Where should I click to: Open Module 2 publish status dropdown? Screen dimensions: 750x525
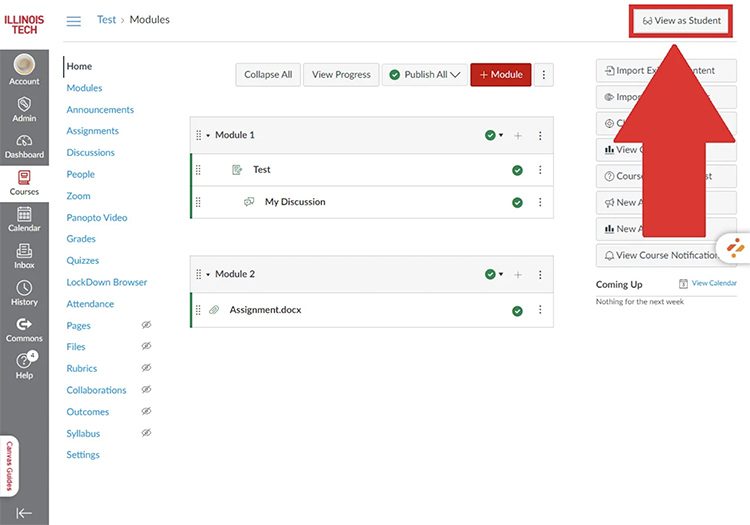[x=494, y=275]
